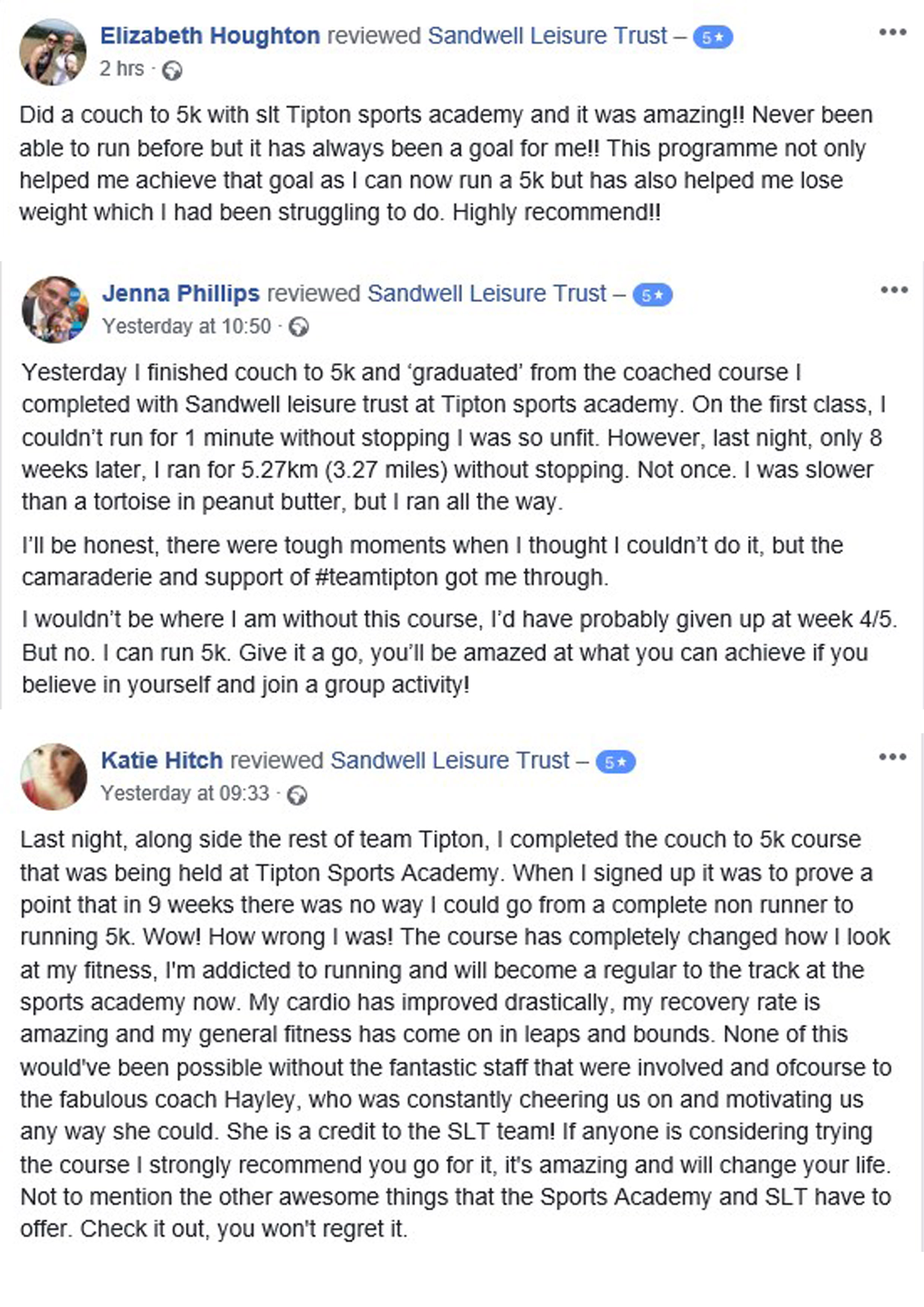Open Katie Hitch's profile name link
Screen dimensions: 924x1307
162,760
